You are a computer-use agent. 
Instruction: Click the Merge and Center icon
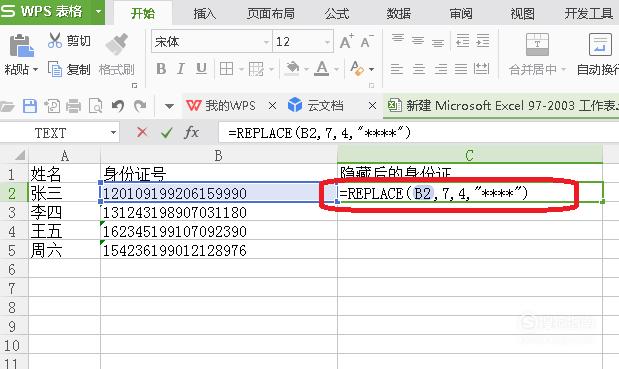[537, 44]
